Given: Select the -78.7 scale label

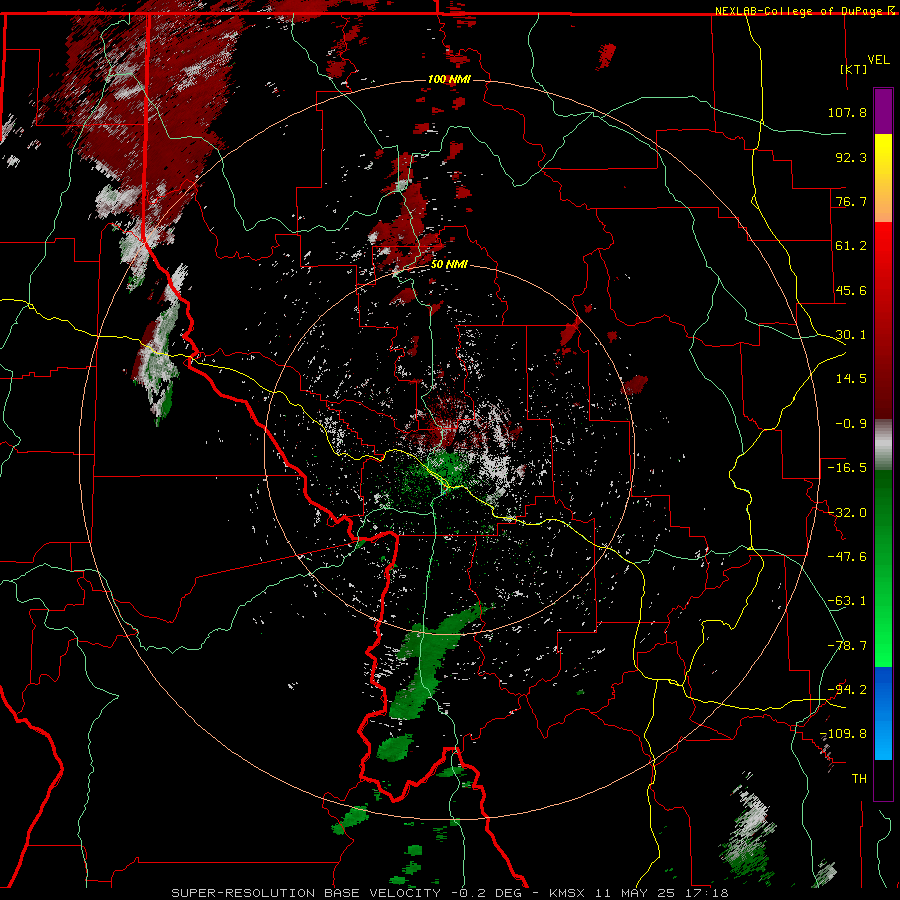Looking at the screenshot, I should click(x=847, y=646).
